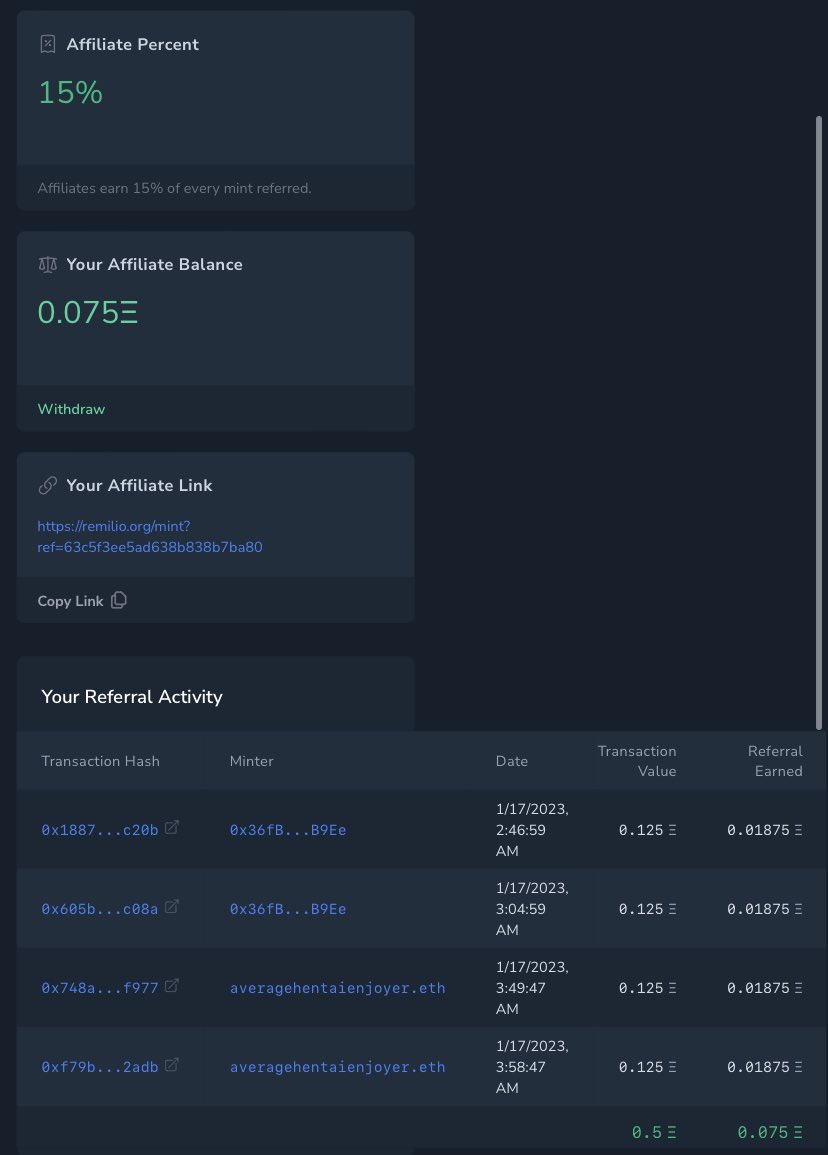Screen dimensions: 828x1155
Task: Click the date 1/17/2023, 3:49:47 AM
Action: [x=532, y=988]
